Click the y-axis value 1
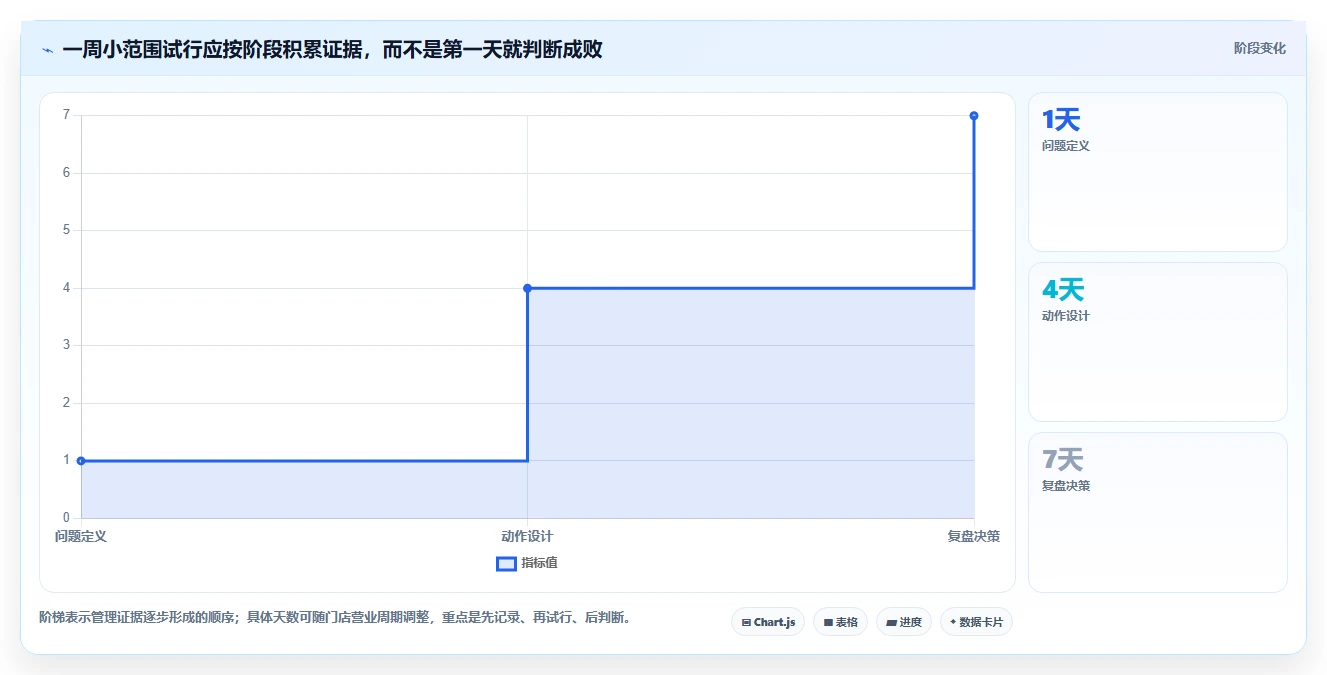Image resolution: width=1327 pixels, height=675 pixels. pos(66,460)
